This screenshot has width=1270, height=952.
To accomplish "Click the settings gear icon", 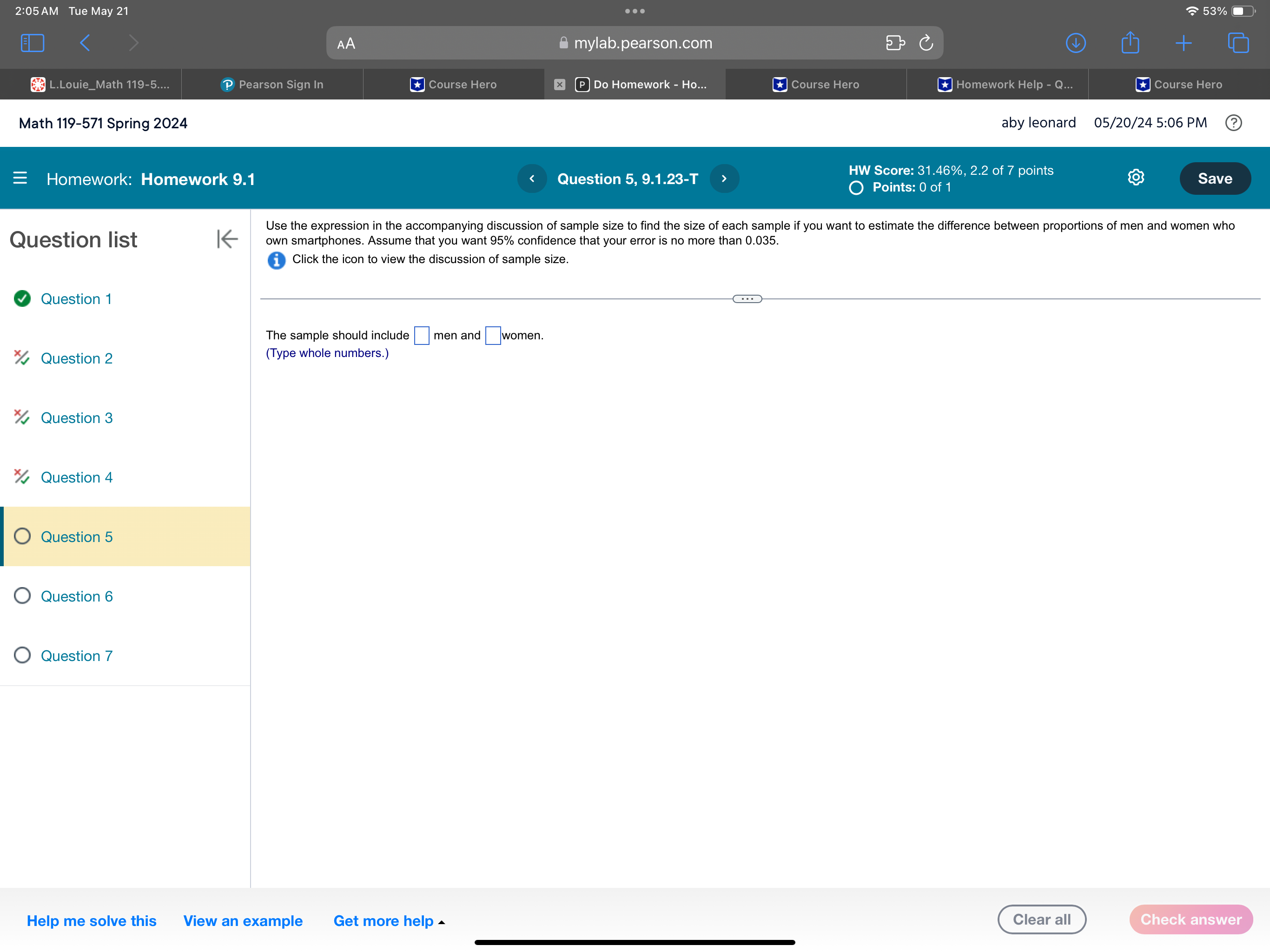I will click(1135, 178).
